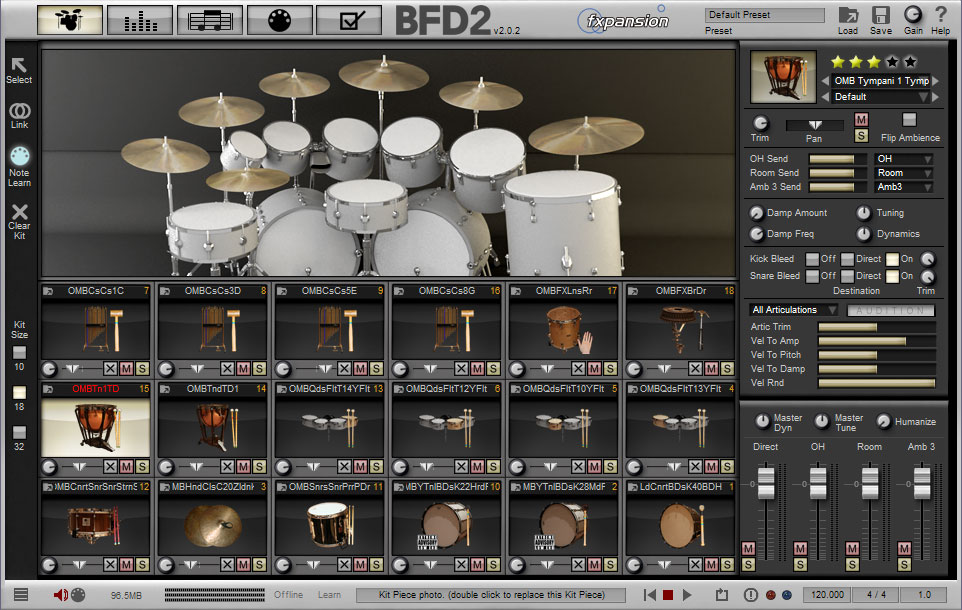Set Kick Bleed to Direct

[x=847, y=259]
